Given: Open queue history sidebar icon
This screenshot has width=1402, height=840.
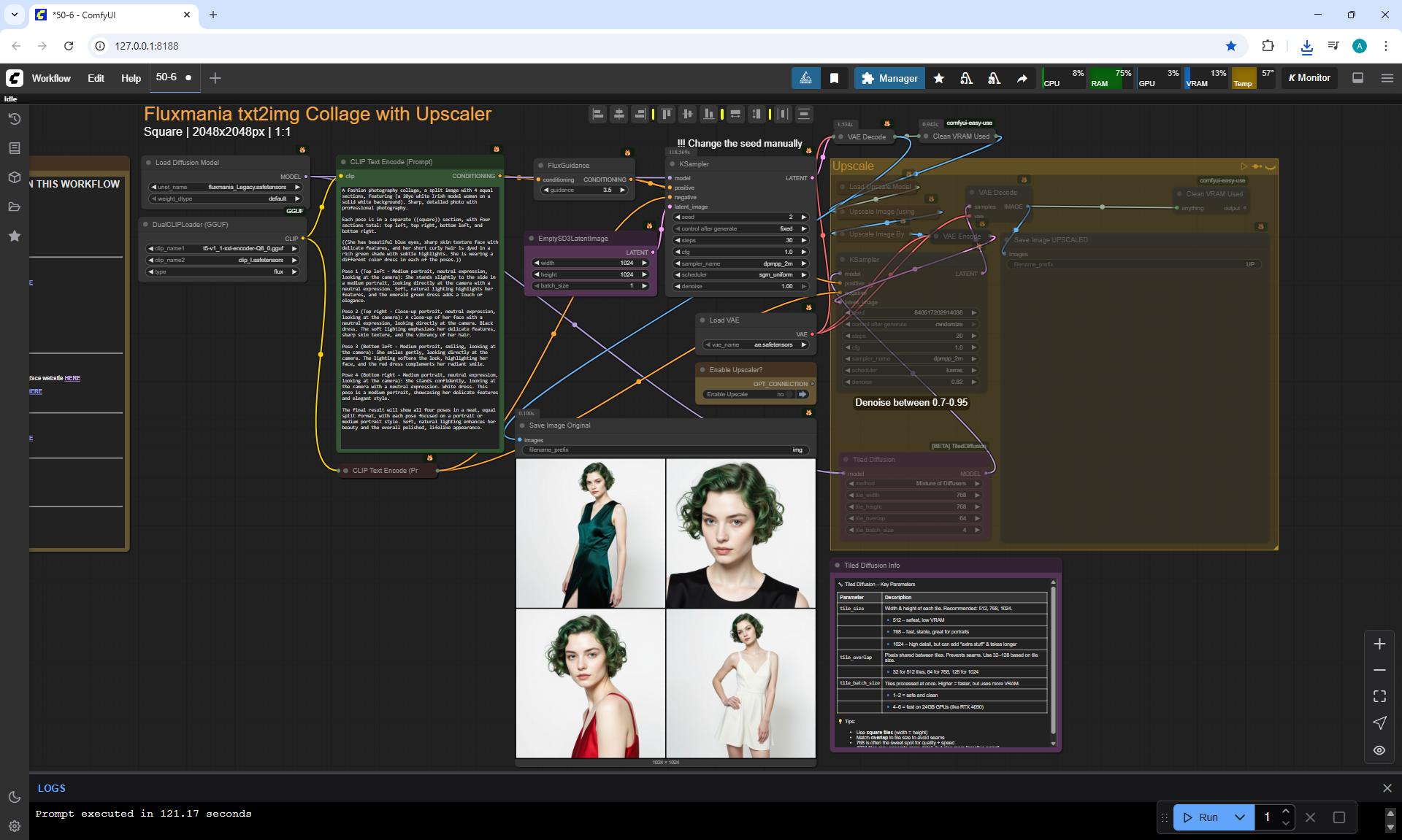Looking at the screenshot, I should [14, 119].
